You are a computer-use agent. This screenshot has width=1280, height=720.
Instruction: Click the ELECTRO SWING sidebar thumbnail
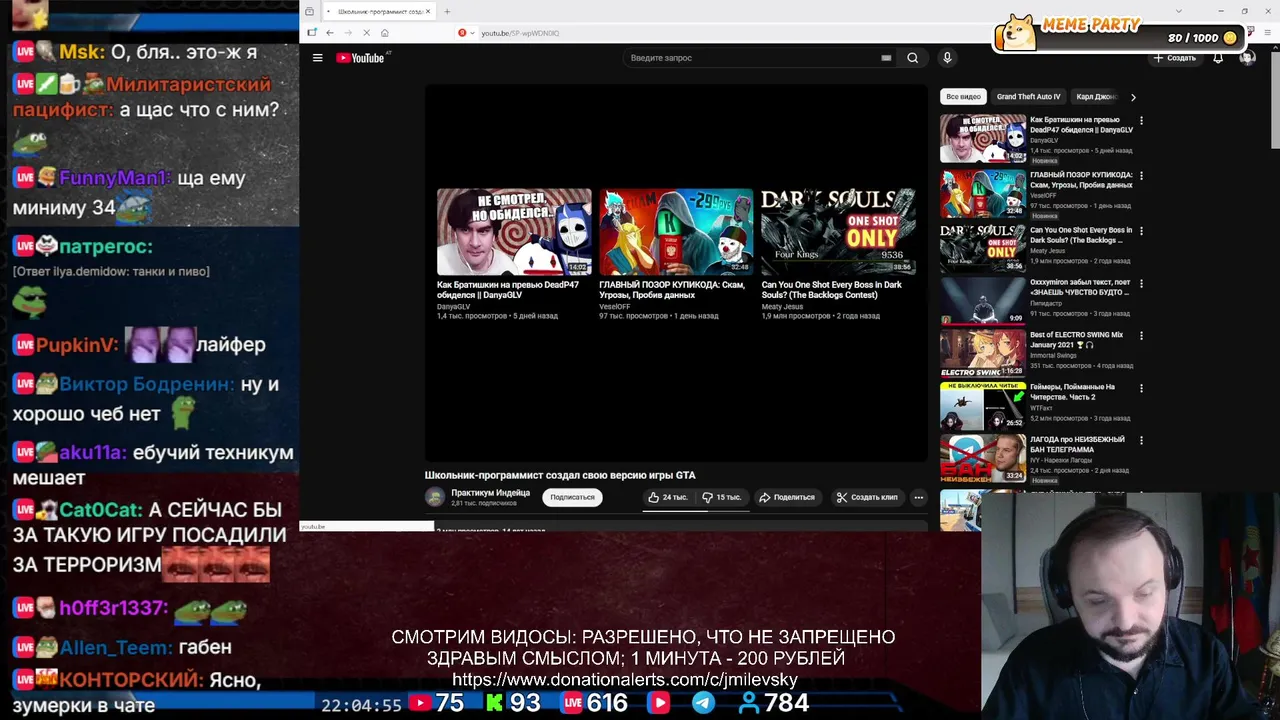click(982, 353)
